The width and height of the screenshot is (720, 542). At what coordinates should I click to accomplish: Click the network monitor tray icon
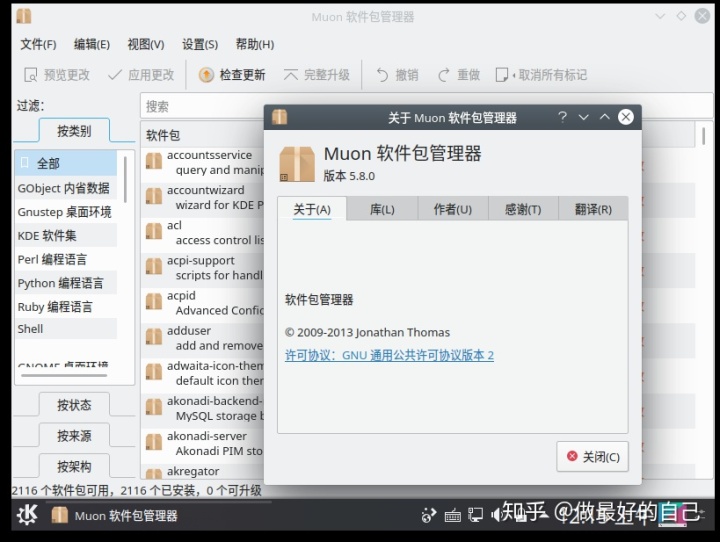pos(476,515)
